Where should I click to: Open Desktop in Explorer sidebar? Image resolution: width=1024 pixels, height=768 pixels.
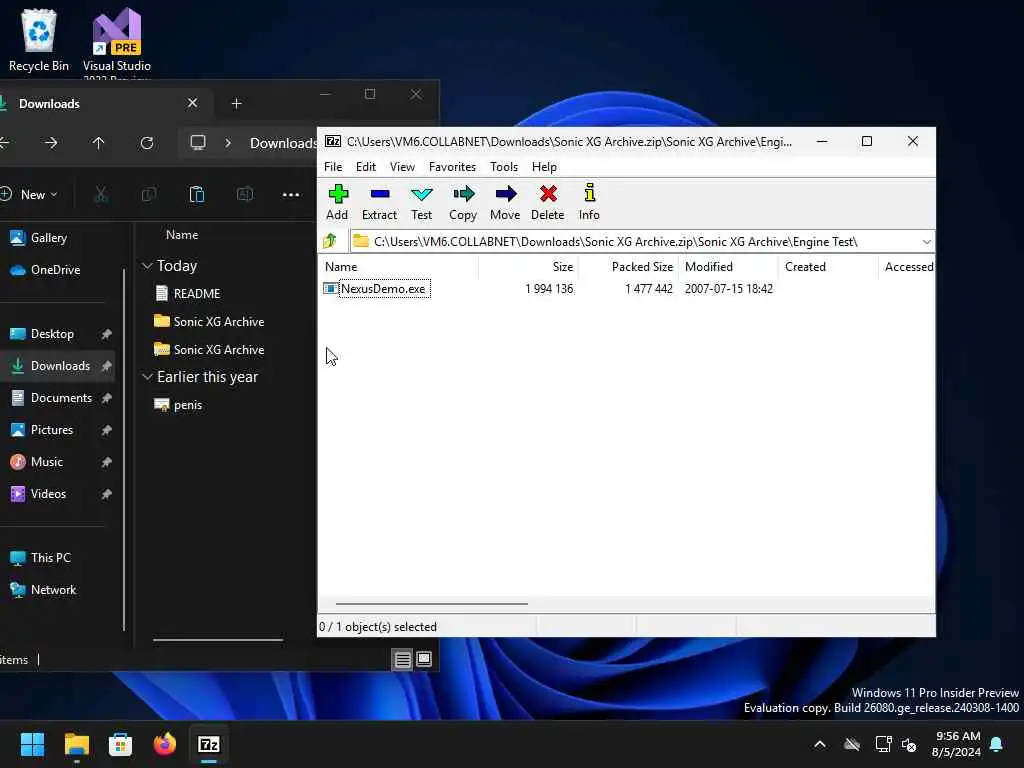(x=52, y=334)
